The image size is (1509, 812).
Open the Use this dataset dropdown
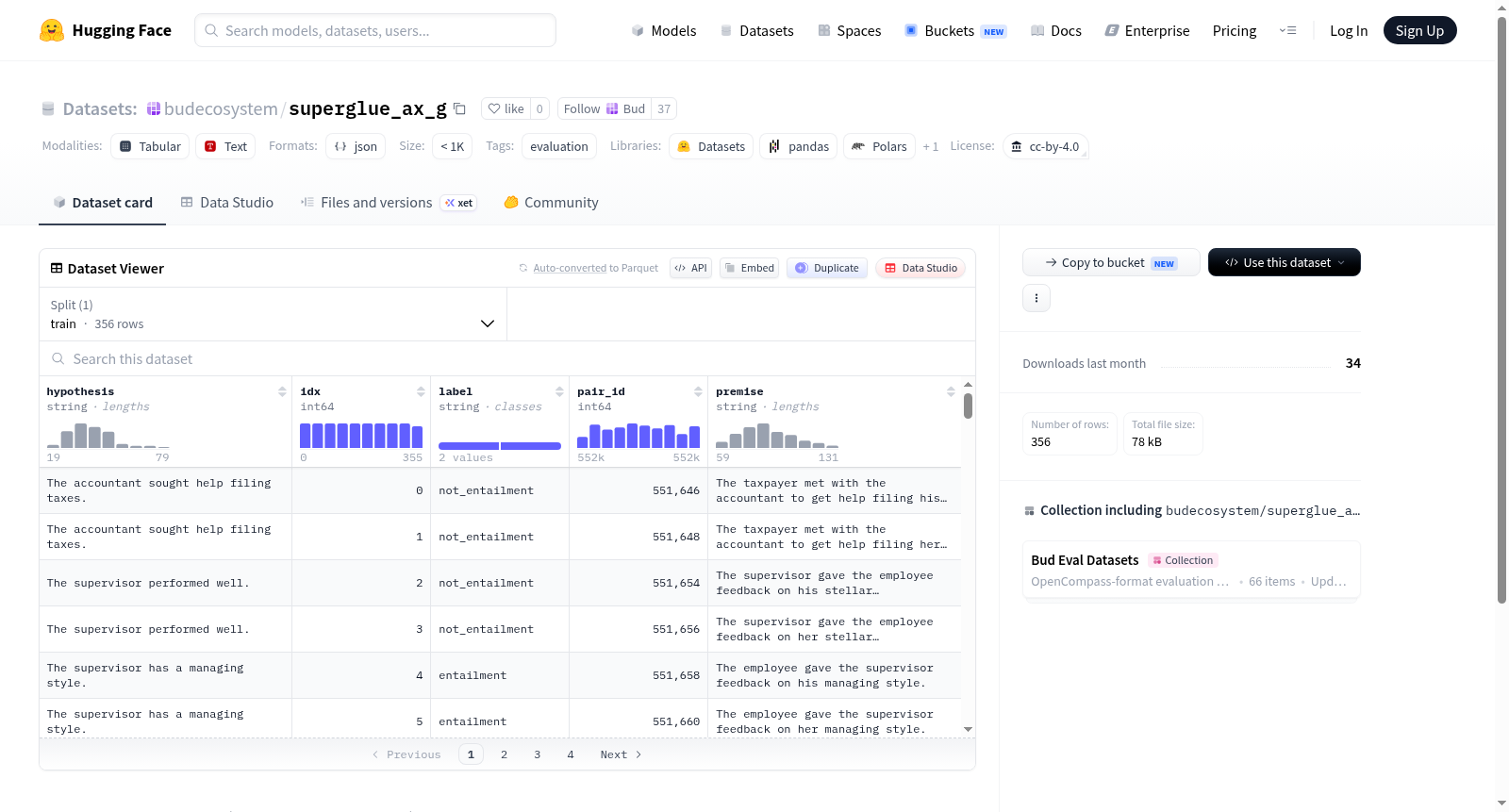coord(1285,262)
